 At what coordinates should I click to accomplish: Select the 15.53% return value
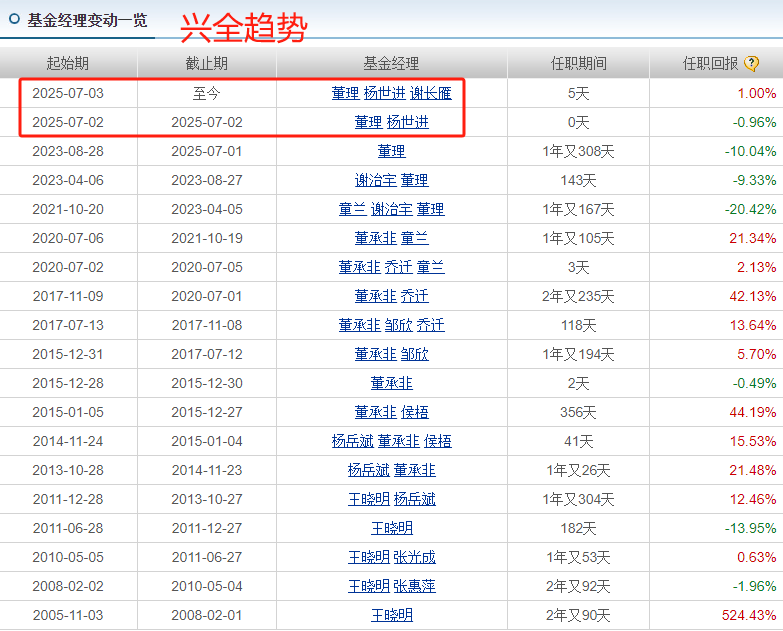tap(753, 441)
